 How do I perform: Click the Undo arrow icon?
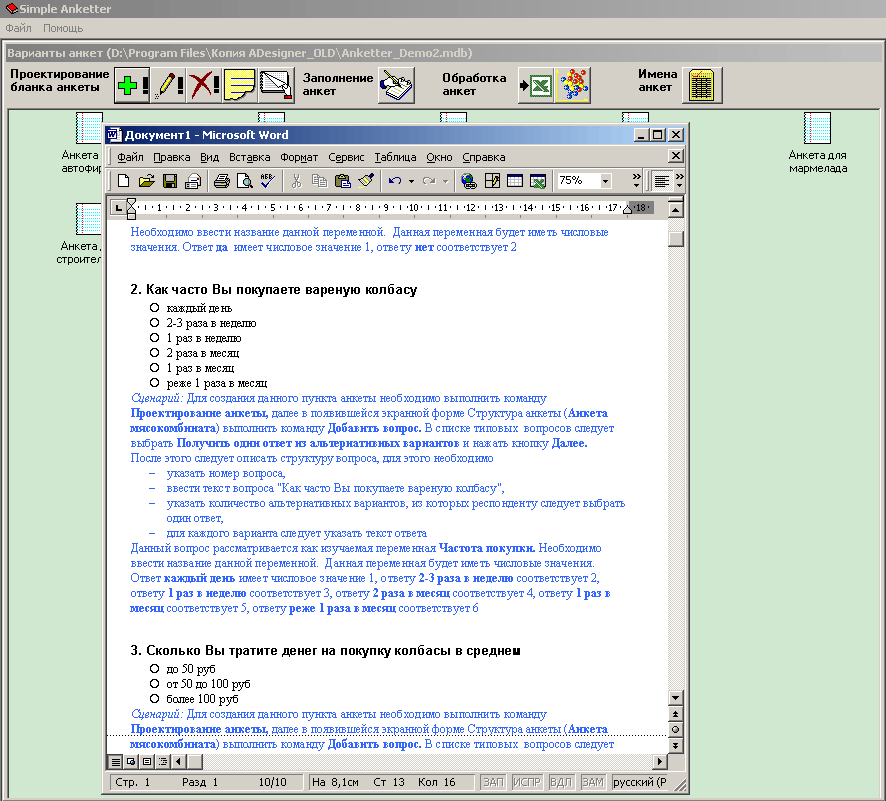point(394,181)
